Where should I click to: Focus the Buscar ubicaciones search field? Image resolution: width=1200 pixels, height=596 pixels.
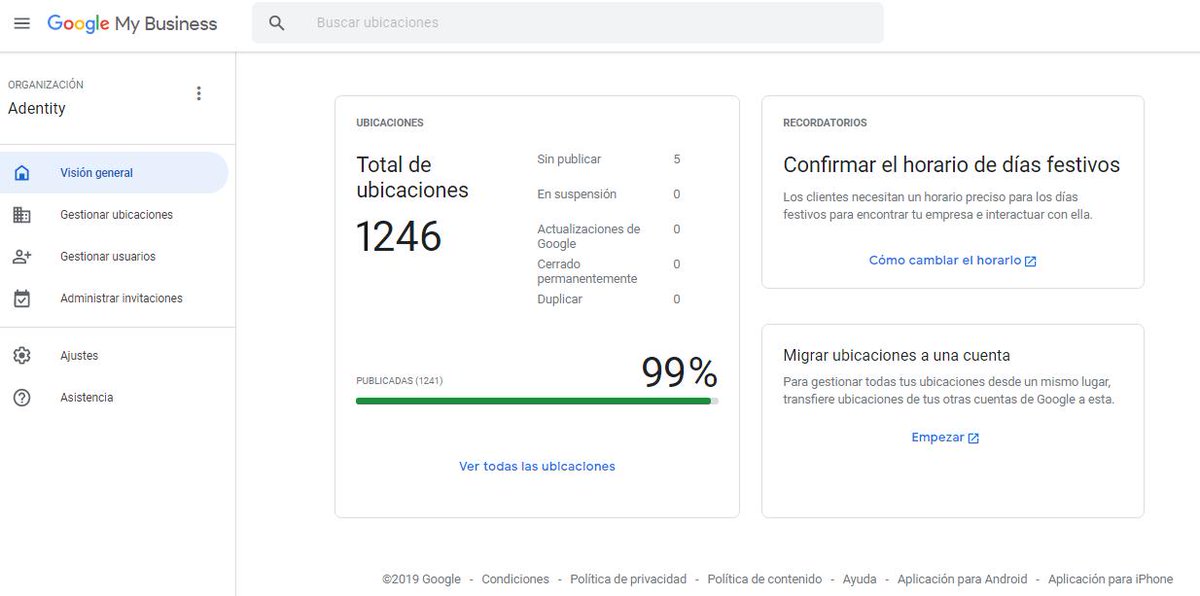click(x=567, y=23)
